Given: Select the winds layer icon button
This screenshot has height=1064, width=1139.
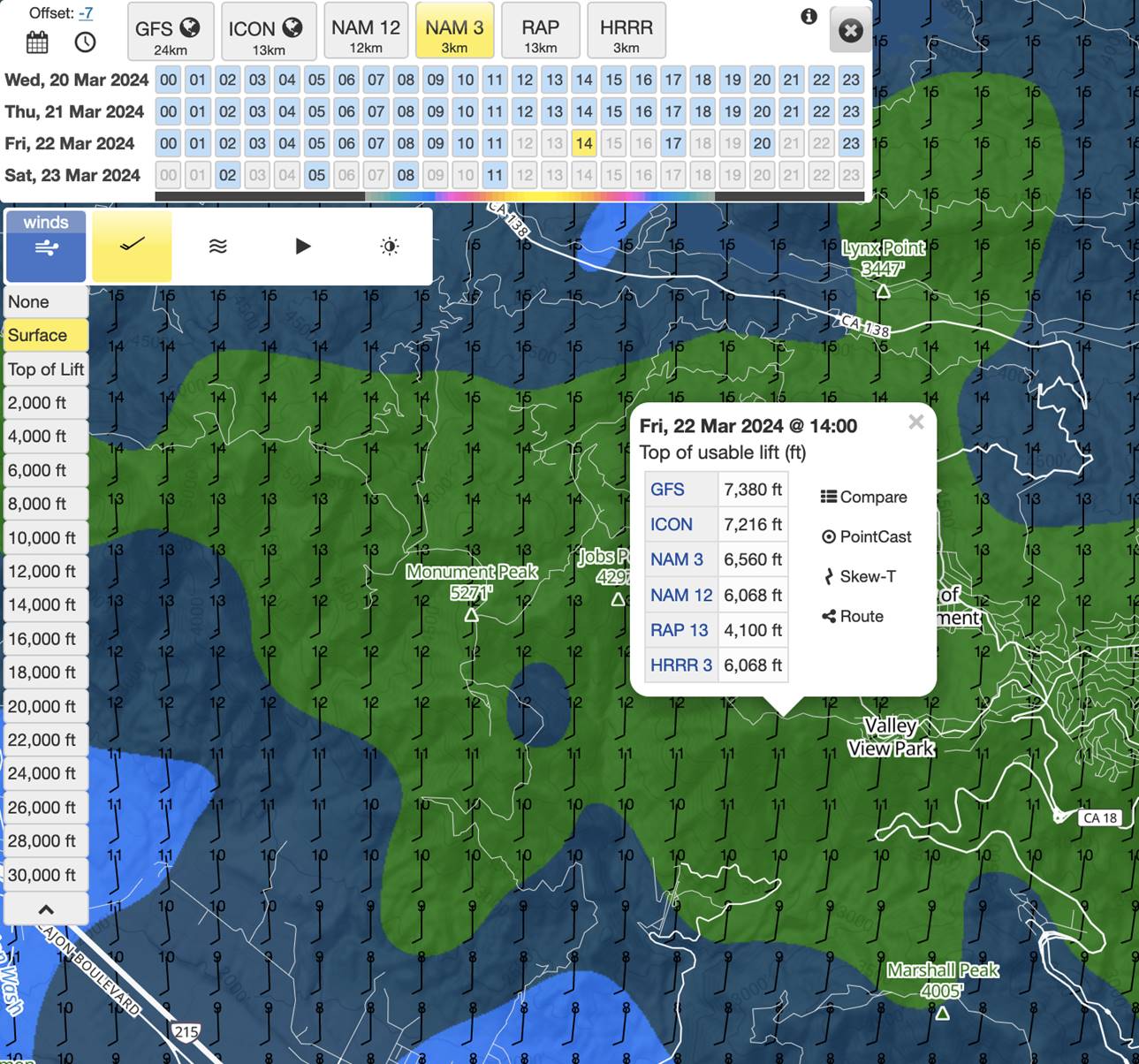Looking at the screenshot, I should pos(46,247).
